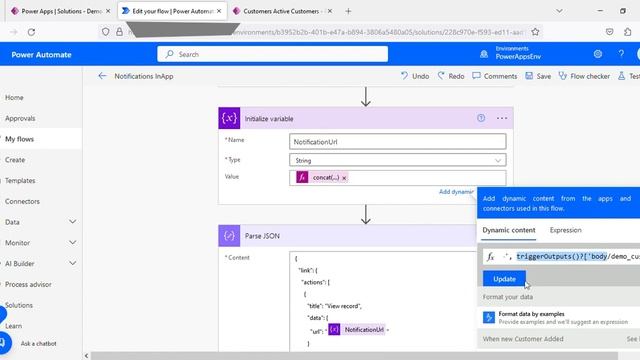List all tabs with dropdown arrow
This screenshot has height=360, width=640.
point(559,11)
